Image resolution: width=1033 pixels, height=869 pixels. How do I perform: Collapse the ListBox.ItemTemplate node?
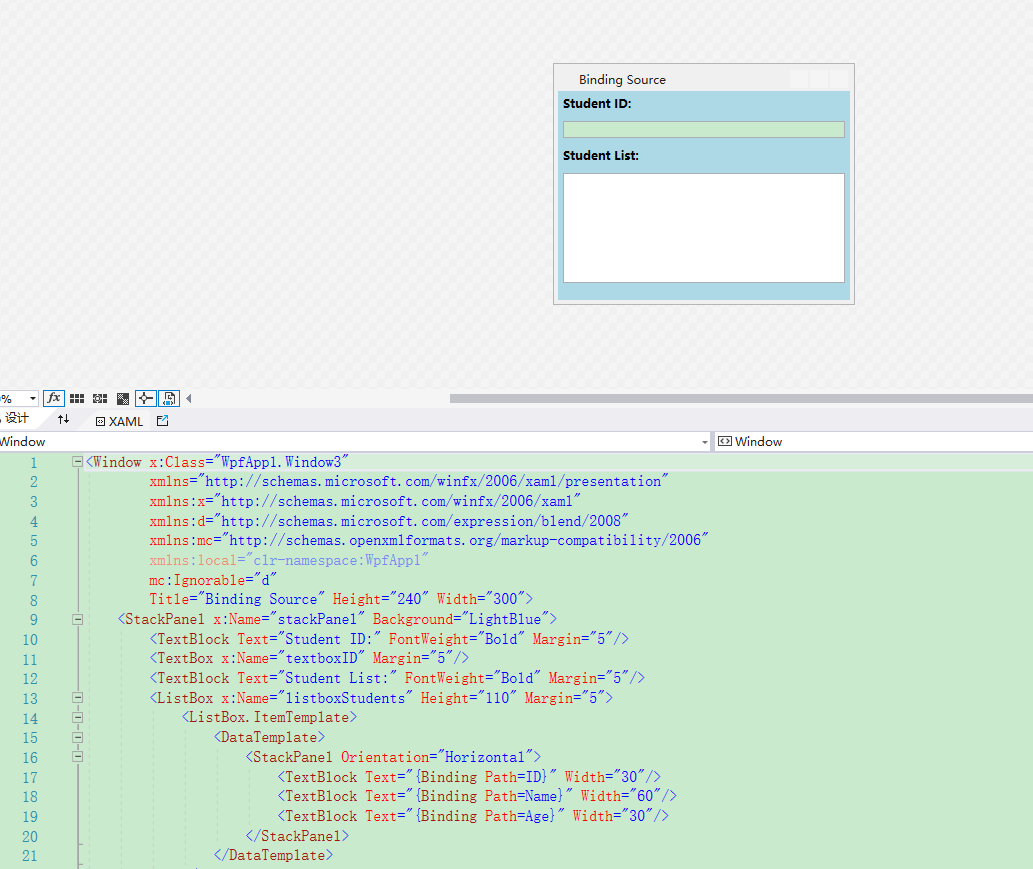[x=77, y=717]
